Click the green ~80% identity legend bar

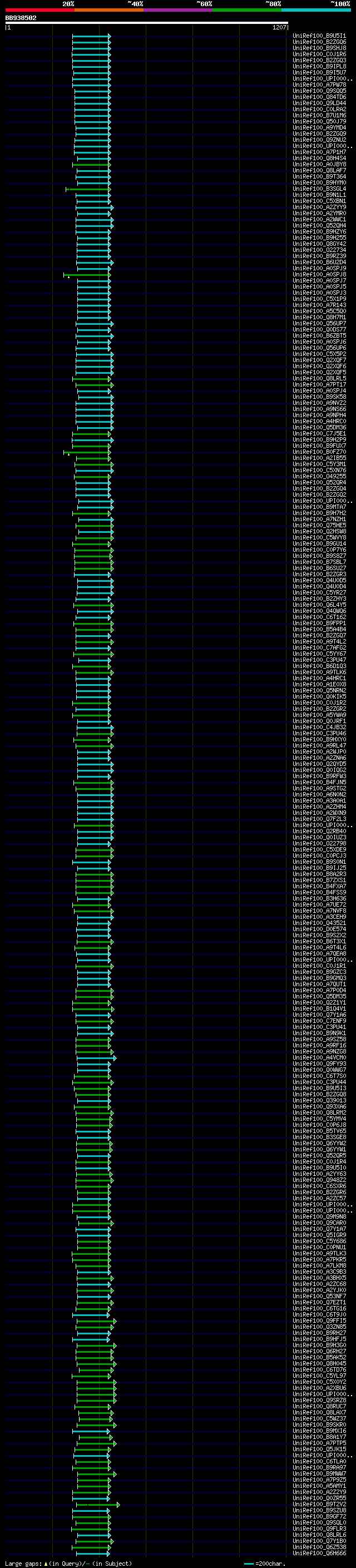(x=247, y=10)
